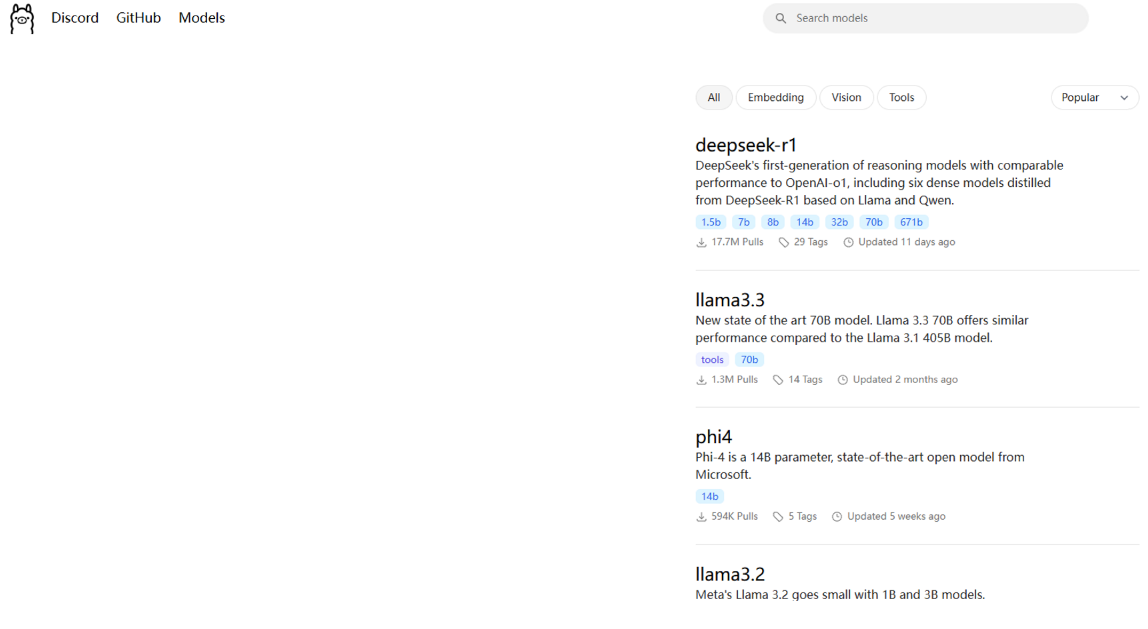Image resolution: width=1148 pixels, height=629 pixels.
Task: Click the clock icon by Updated 2 months ago
Action: [843, 380]
